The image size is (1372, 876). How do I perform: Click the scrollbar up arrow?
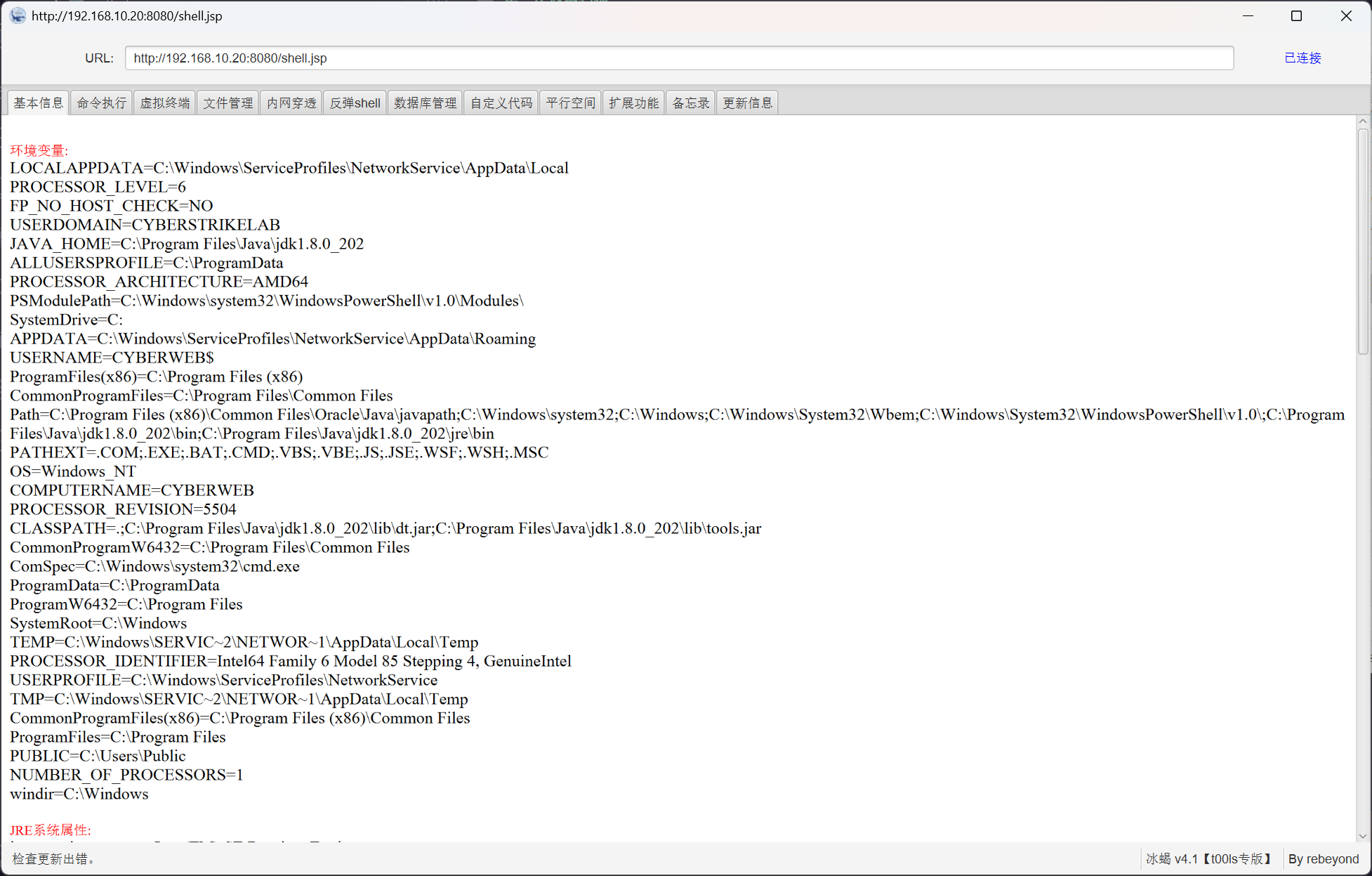(x=1363, y=122)
